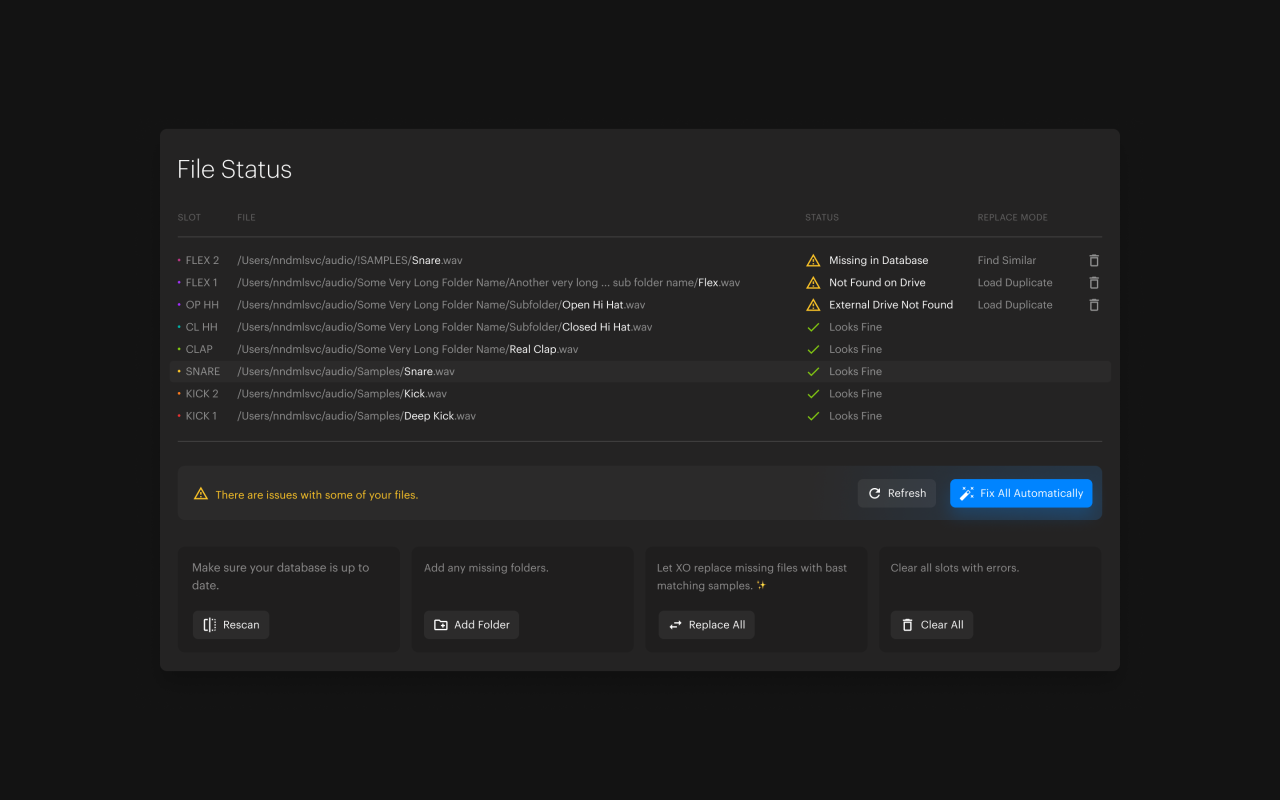This screenshot has width=1280, height=800.
Task: Rescan the sample database
Action: pos(231,625)
